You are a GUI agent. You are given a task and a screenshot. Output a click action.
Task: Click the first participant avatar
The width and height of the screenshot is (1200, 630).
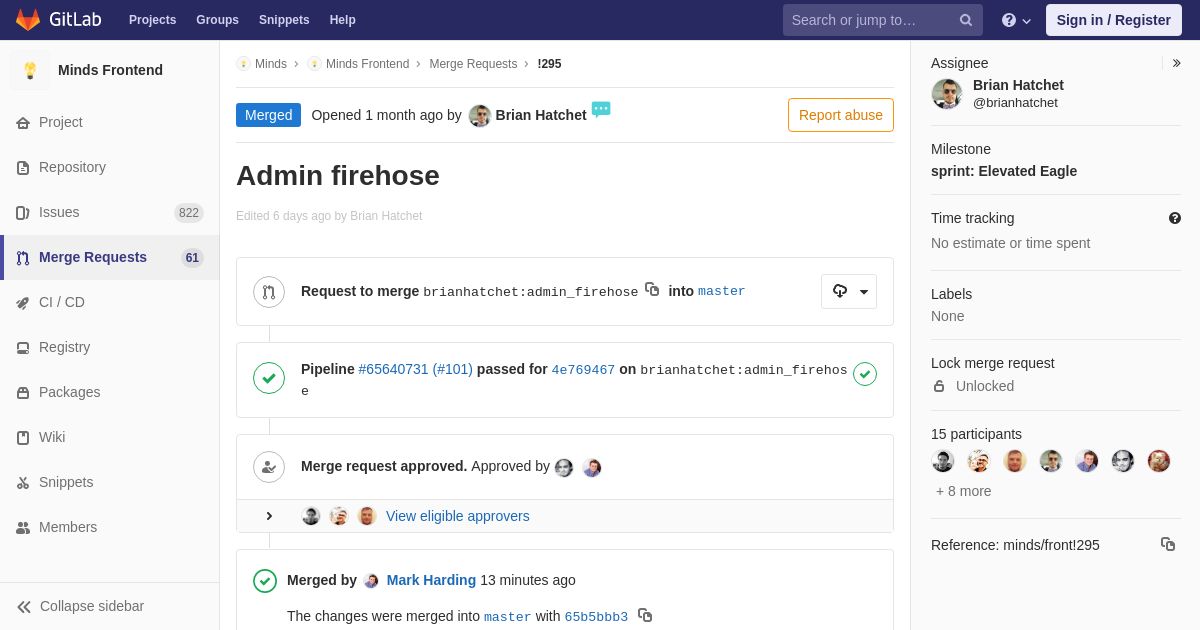click(x=943, y=461)
